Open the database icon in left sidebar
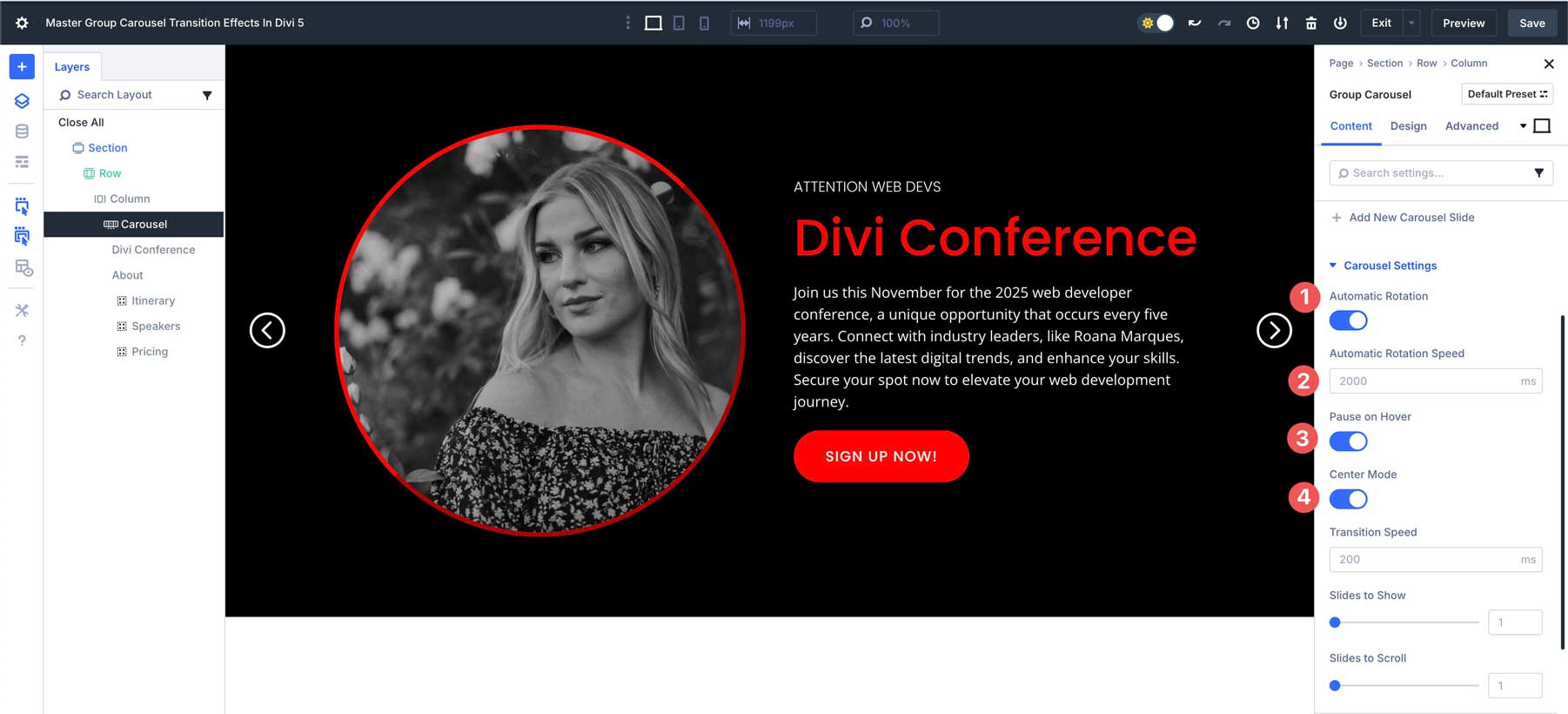The height and width of the screenshot is (714, 1568). click(22, 131)
